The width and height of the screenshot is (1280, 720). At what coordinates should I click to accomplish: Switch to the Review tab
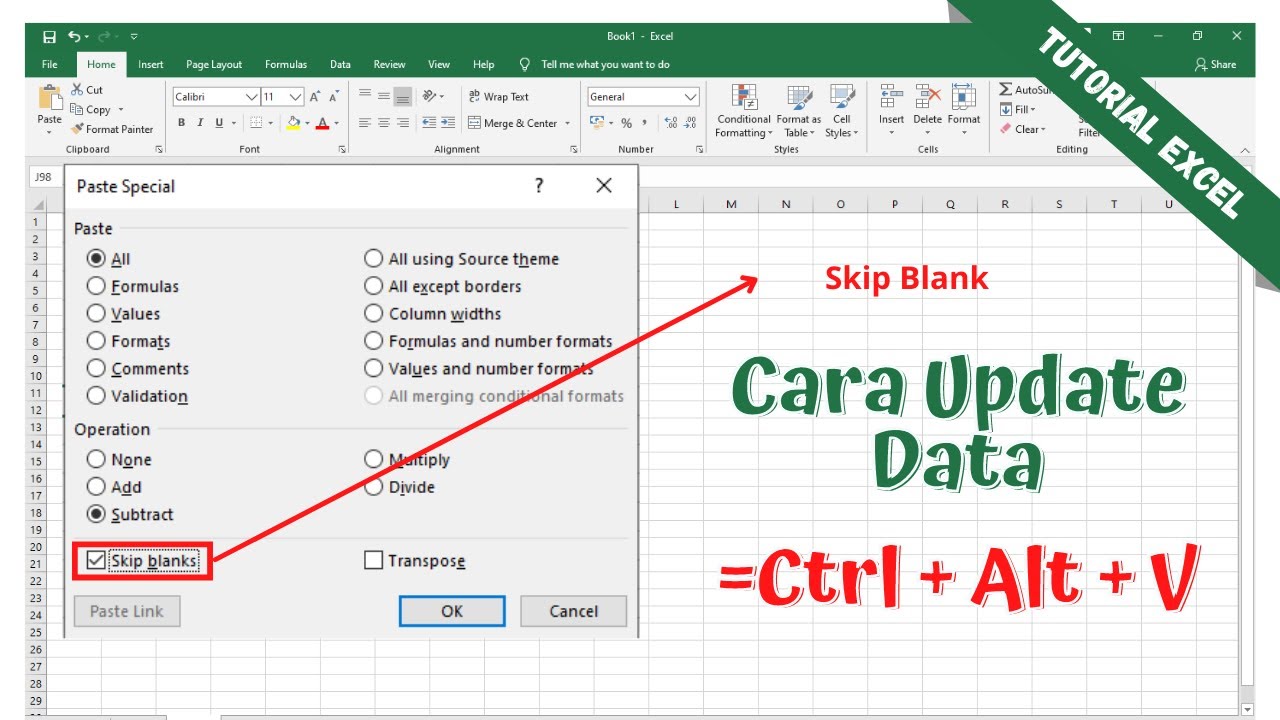(389, 64)
